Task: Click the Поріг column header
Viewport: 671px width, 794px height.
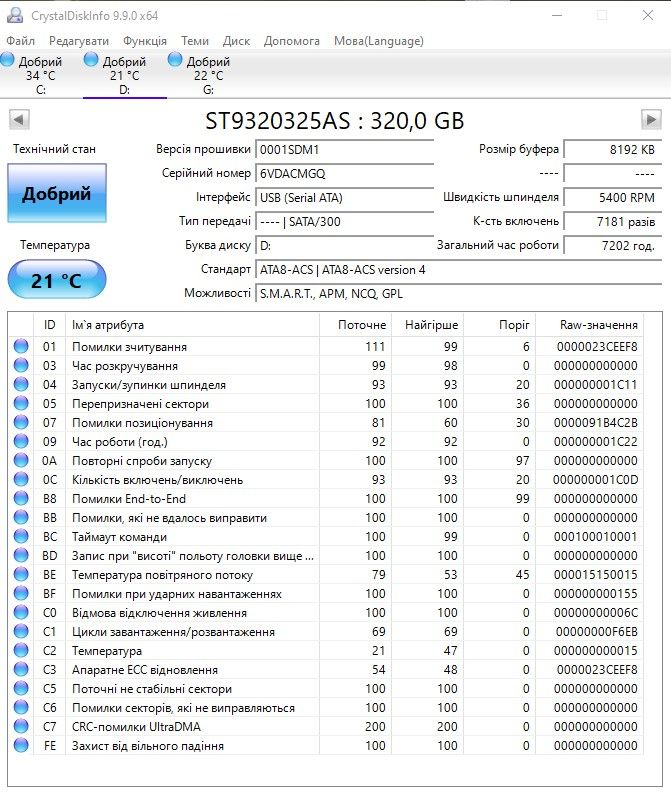Action: tap(500, 325)
